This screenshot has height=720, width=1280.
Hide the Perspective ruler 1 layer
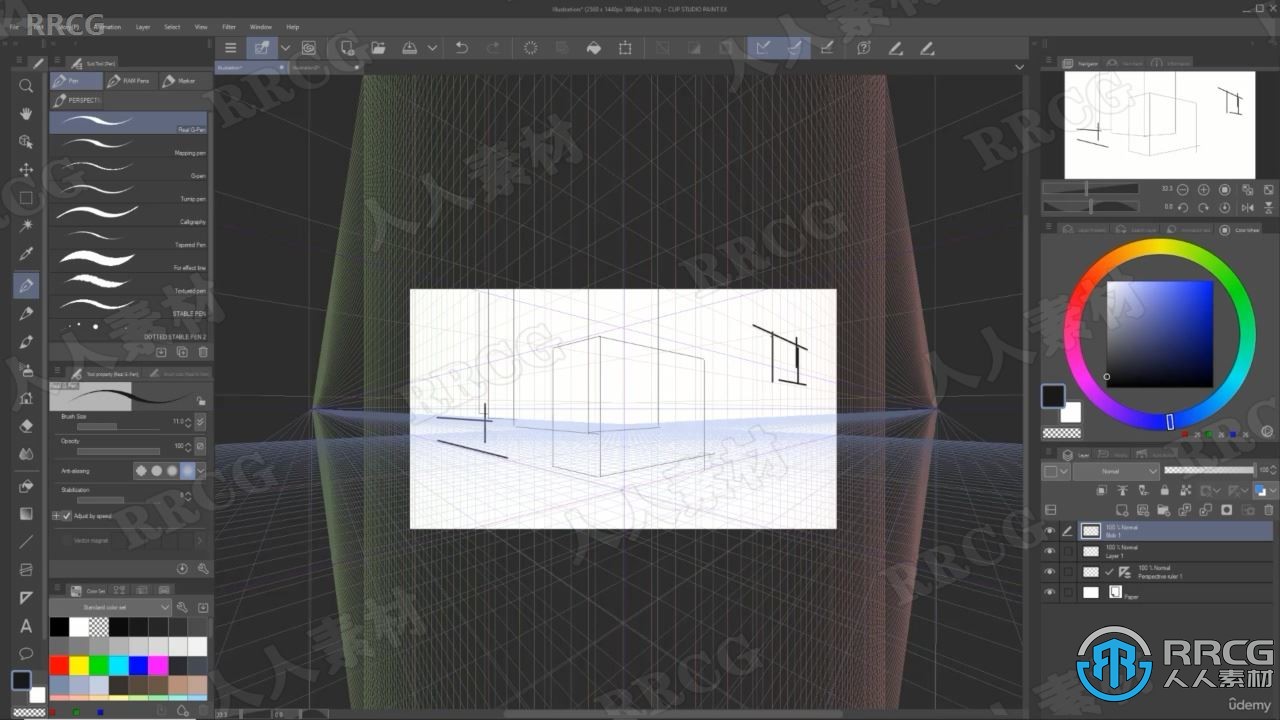click(1049, 572)
